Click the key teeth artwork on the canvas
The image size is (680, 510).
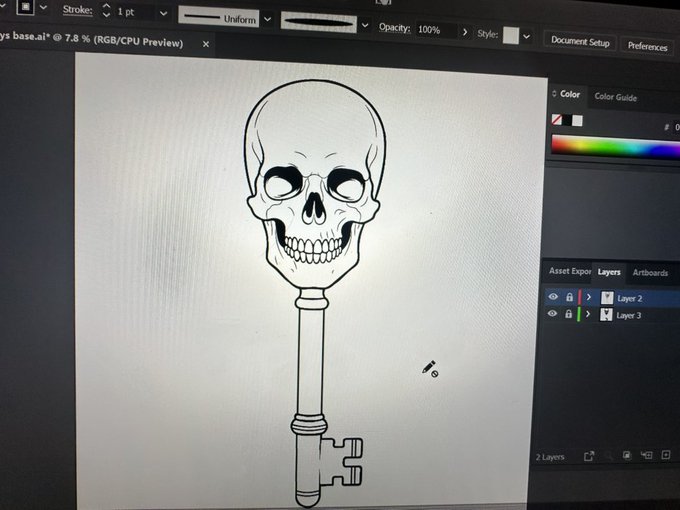pos(342,461)
